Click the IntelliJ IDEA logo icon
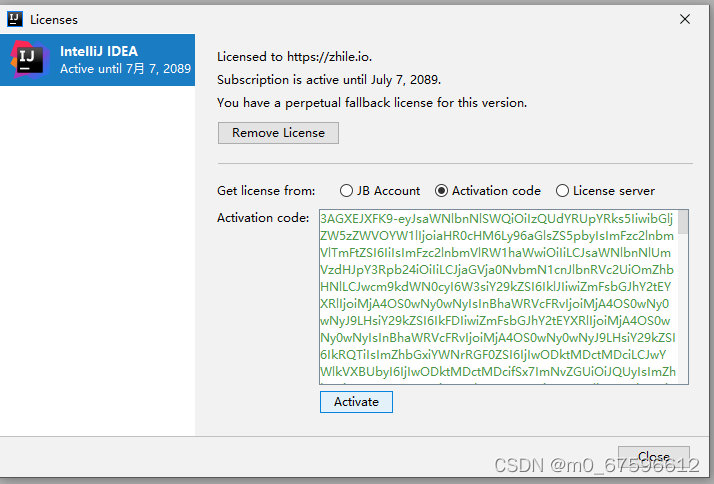 (29, 59)
